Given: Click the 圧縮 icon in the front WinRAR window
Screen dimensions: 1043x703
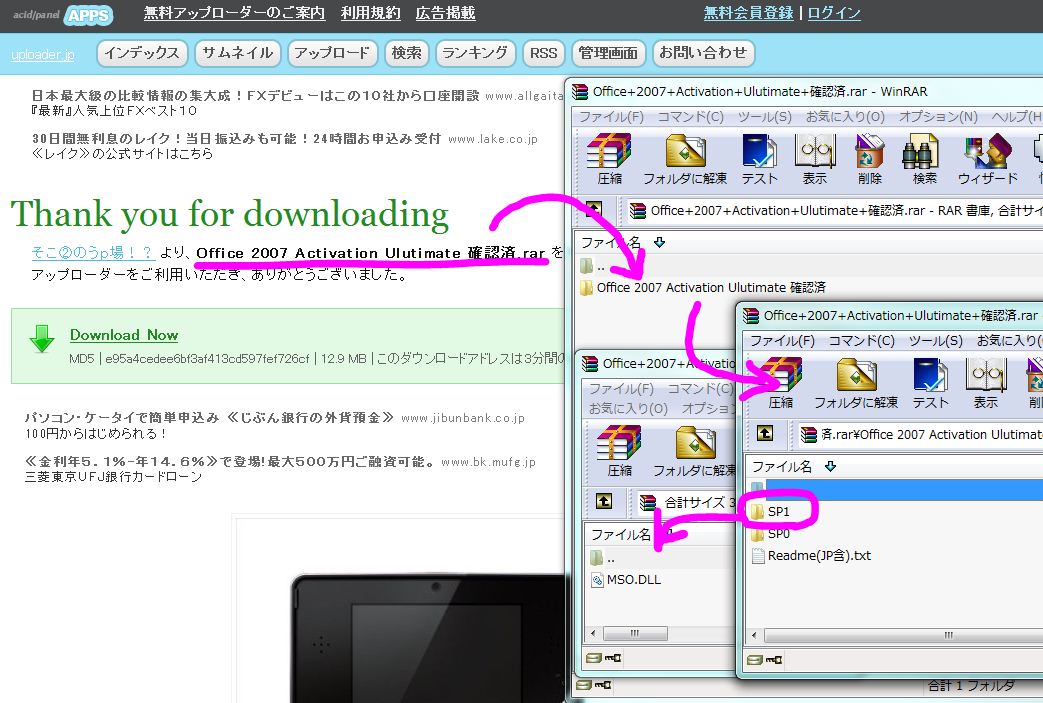Looking at the screenshot, I should 780,382.
